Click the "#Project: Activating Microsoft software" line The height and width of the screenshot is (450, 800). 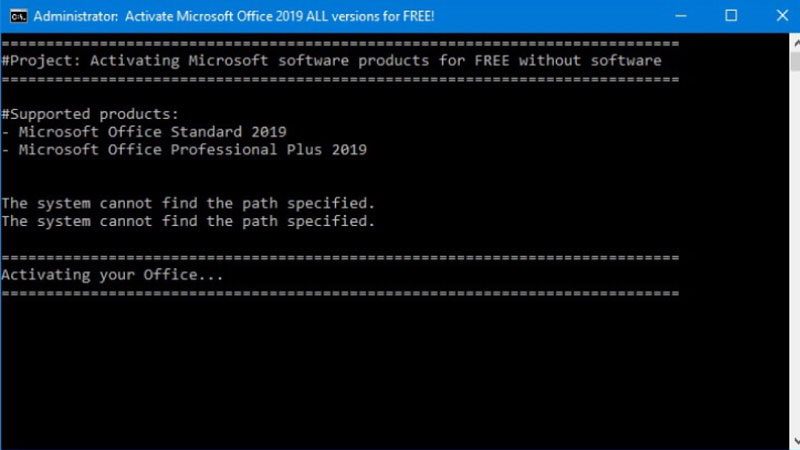pos(331,60)
